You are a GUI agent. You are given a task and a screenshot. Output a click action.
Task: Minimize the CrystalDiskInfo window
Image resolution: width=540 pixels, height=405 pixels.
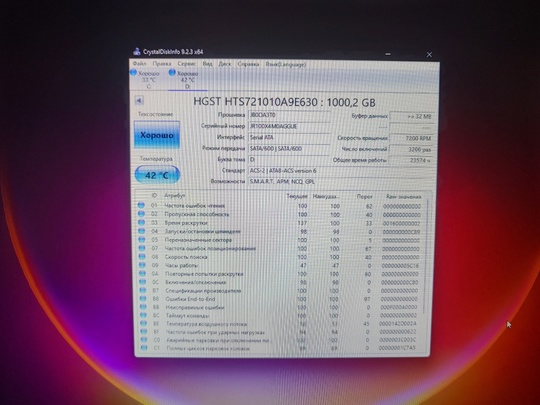coord(388,54)
